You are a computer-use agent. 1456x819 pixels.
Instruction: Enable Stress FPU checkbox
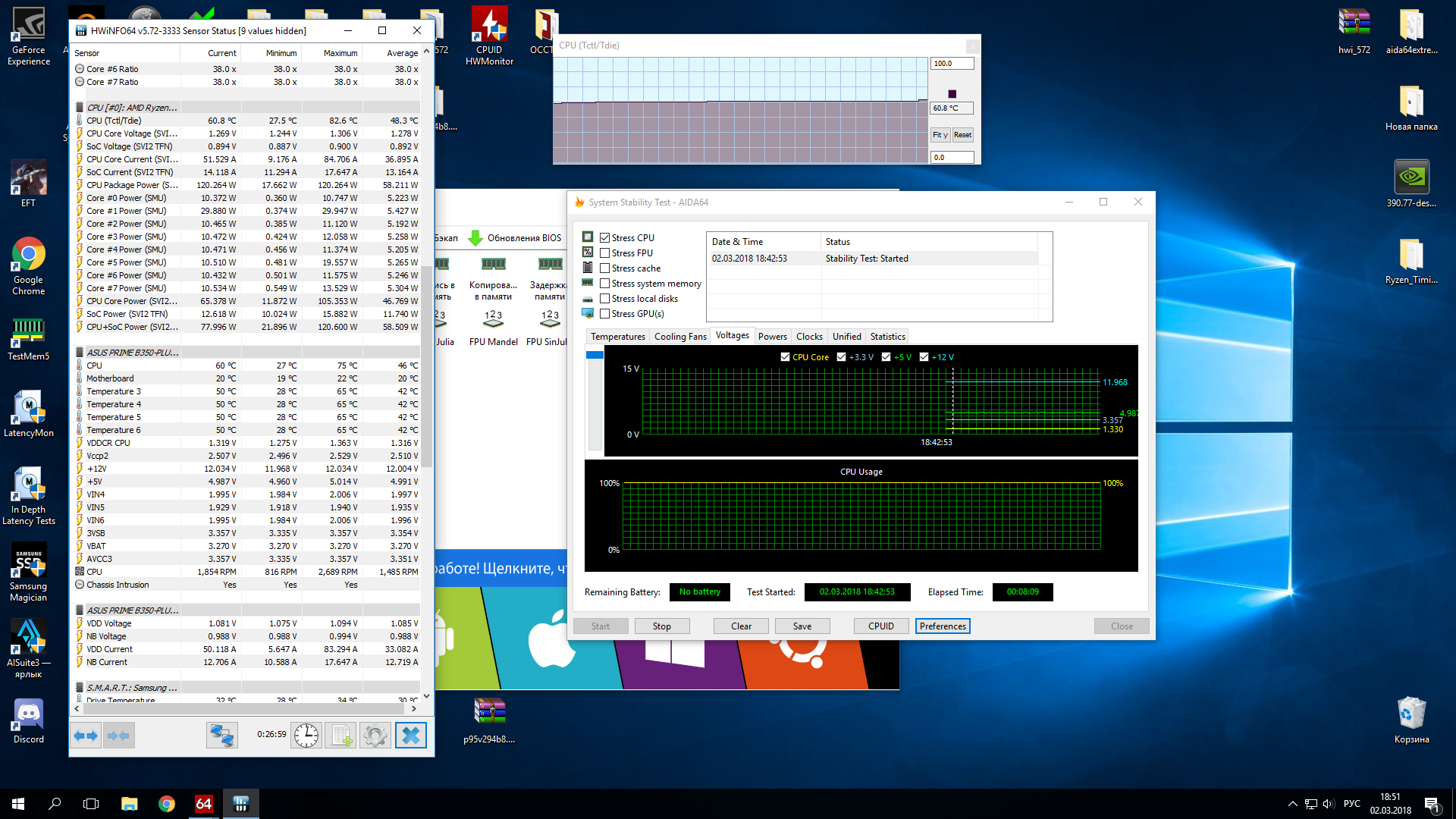click(x=605, y=253)
